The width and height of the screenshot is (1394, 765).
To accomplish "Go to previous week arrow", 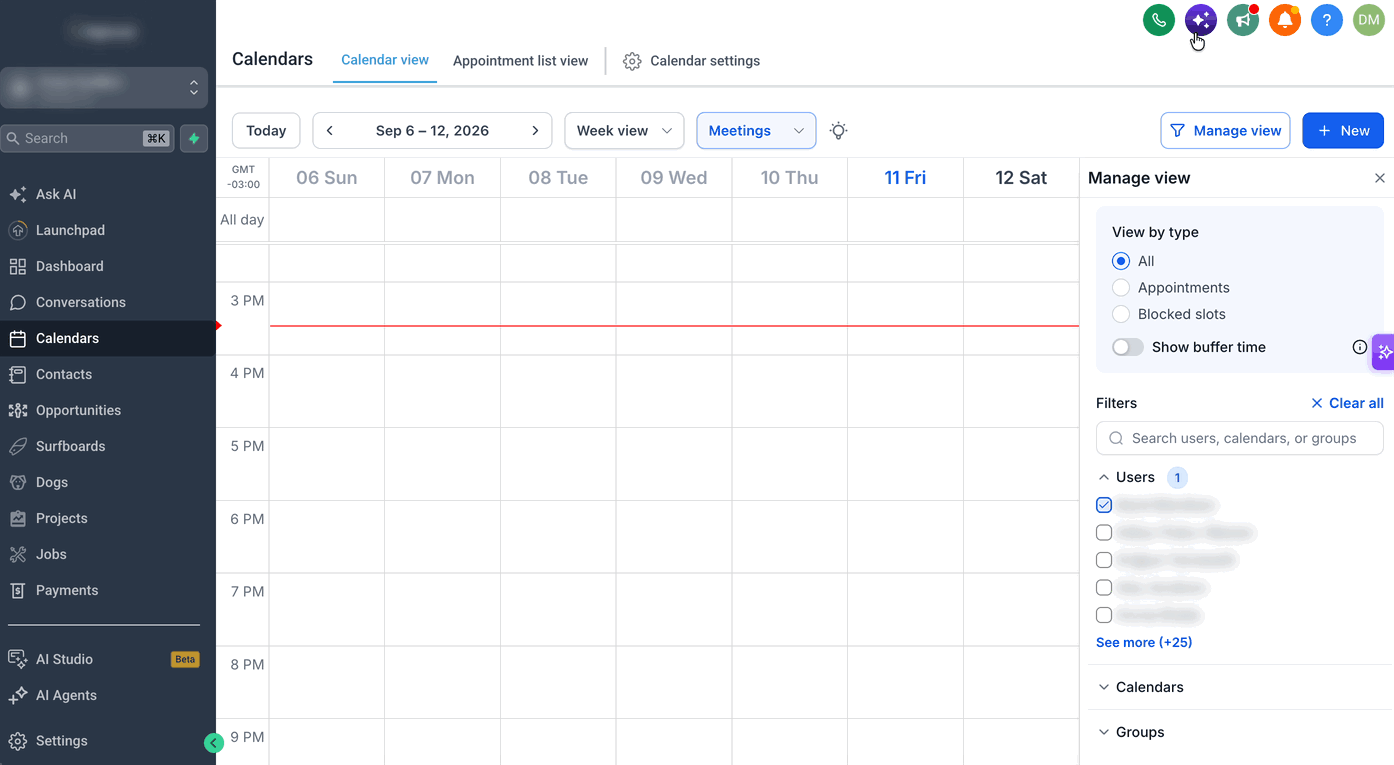I will pos(330,131).
